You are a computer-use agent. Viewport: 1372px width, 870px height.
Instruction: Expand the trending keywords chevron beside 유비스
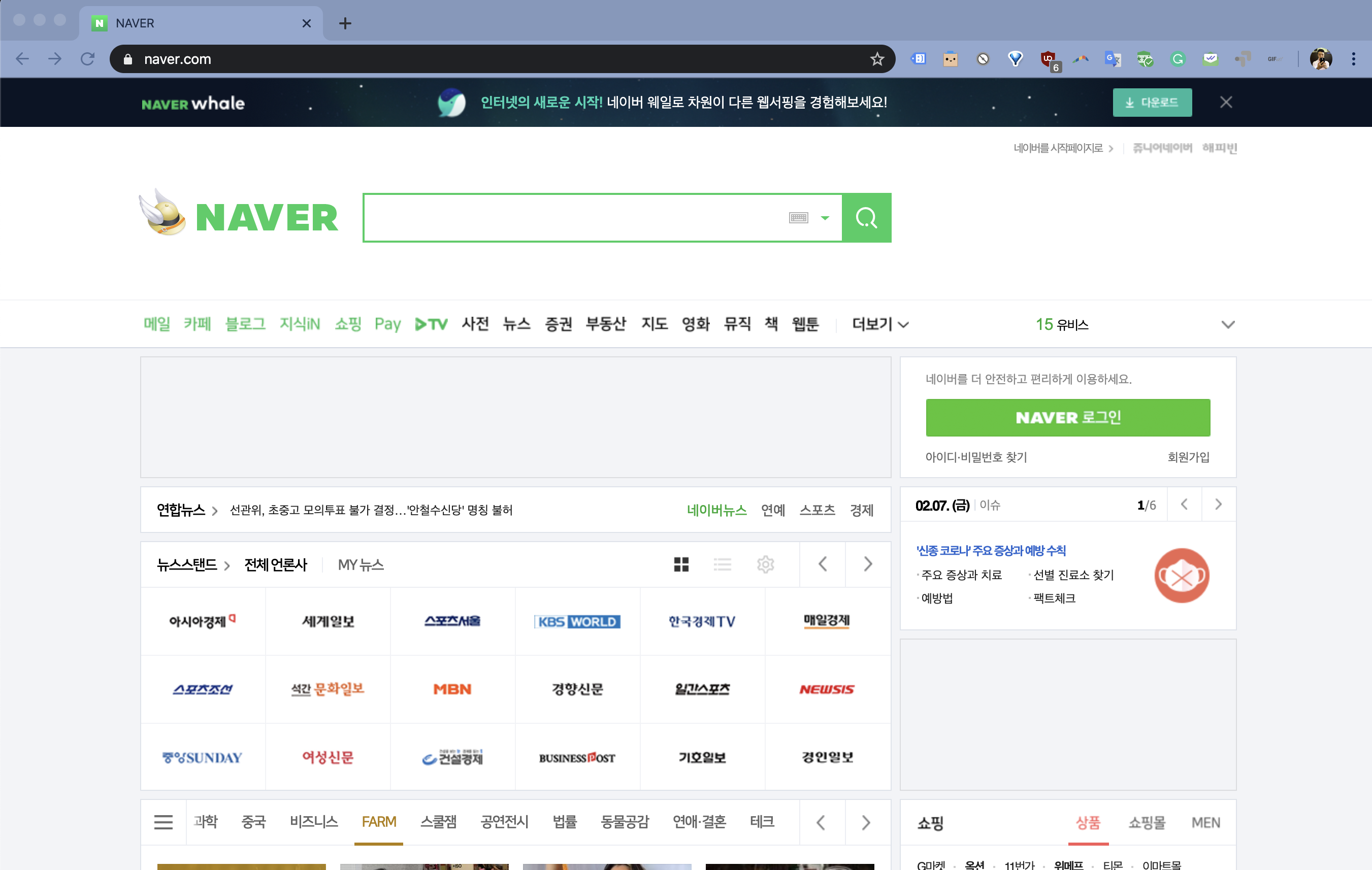(x=1228, y=324)
